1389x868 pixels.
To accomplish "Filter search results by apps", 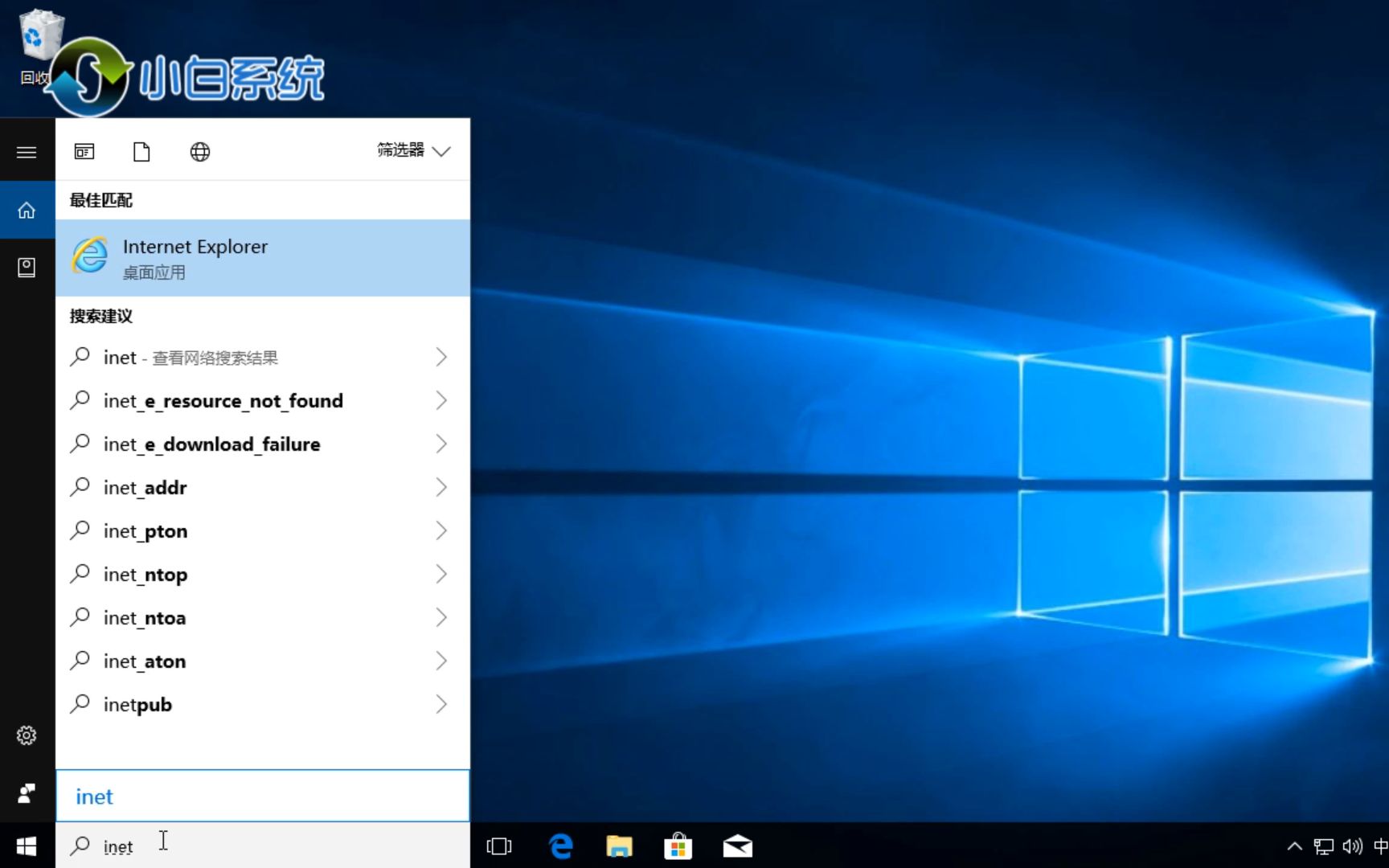I will click(84, 151).
